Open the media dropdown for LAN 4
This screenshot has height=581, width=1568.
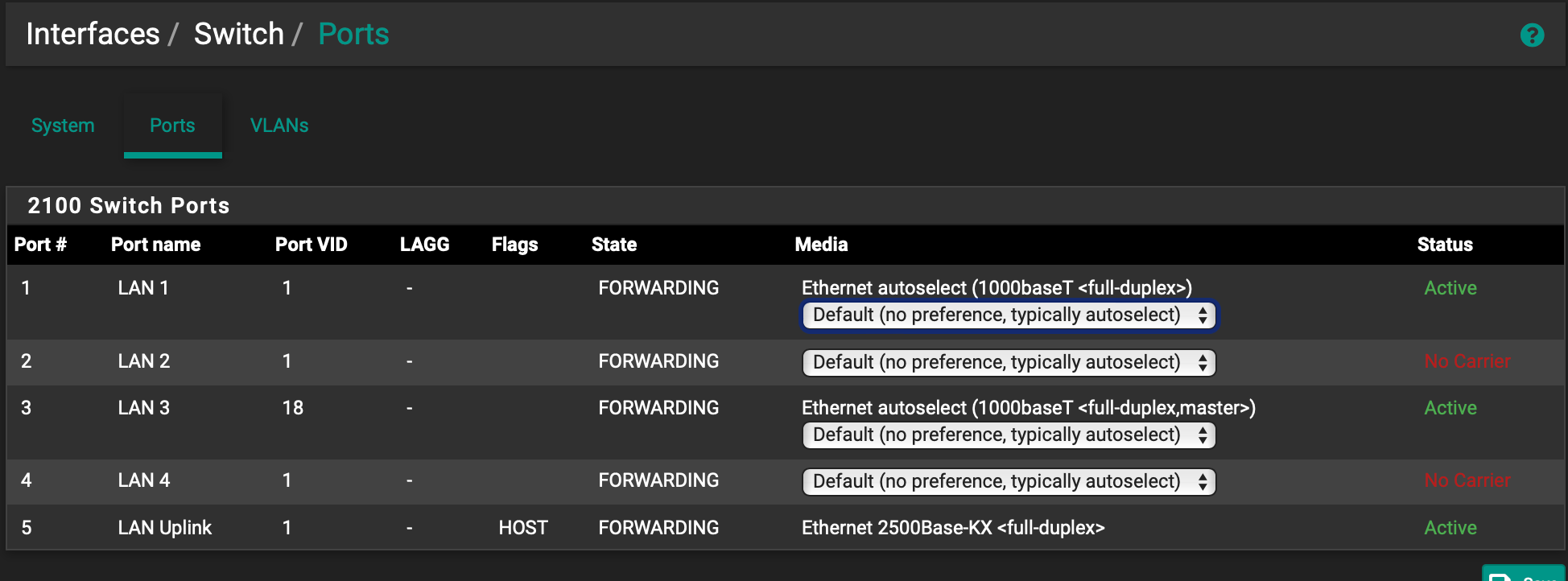tap(1009, 481)
